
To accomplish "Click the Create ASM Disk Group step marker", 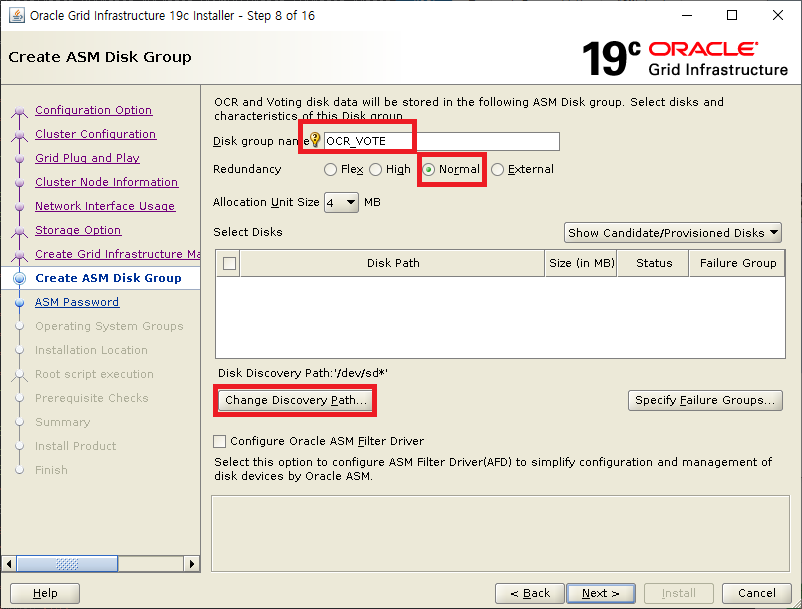I will (19, 278).
